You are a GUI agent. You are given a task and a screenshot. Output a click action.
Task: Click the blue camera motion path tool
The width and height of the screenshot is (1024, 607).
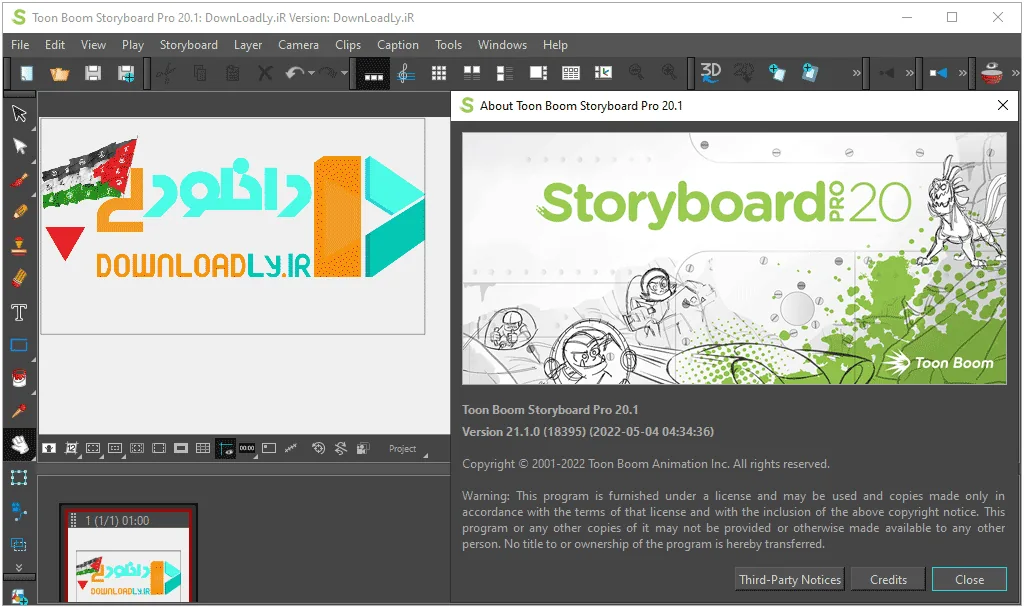20,511
